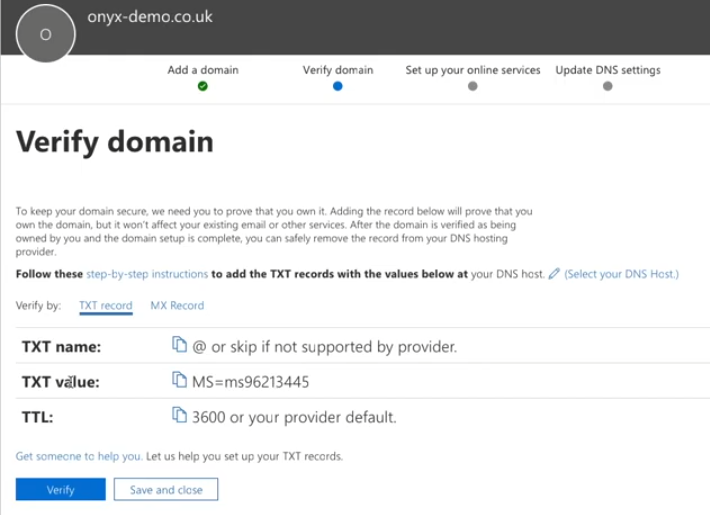
Task: Copy the TTL value icon
Action: pos(179,415)
